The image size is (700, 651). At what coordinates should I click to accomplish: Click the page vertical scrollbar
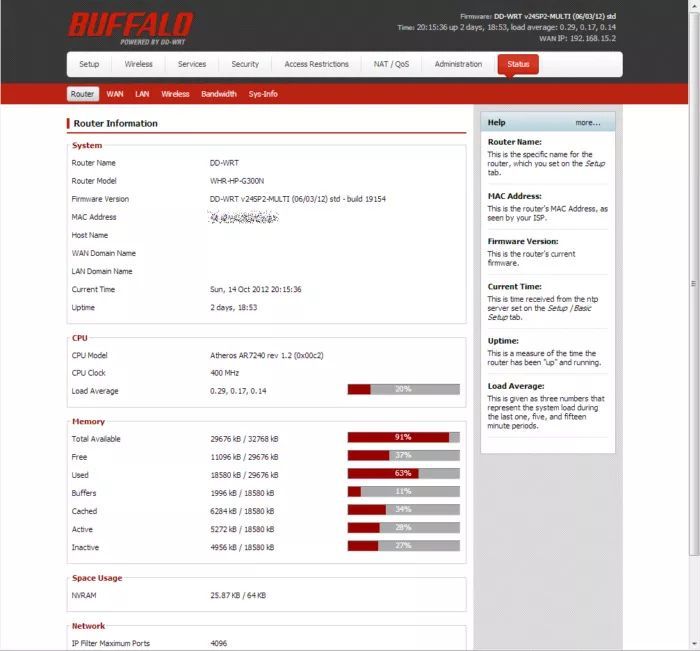point(693,284)
